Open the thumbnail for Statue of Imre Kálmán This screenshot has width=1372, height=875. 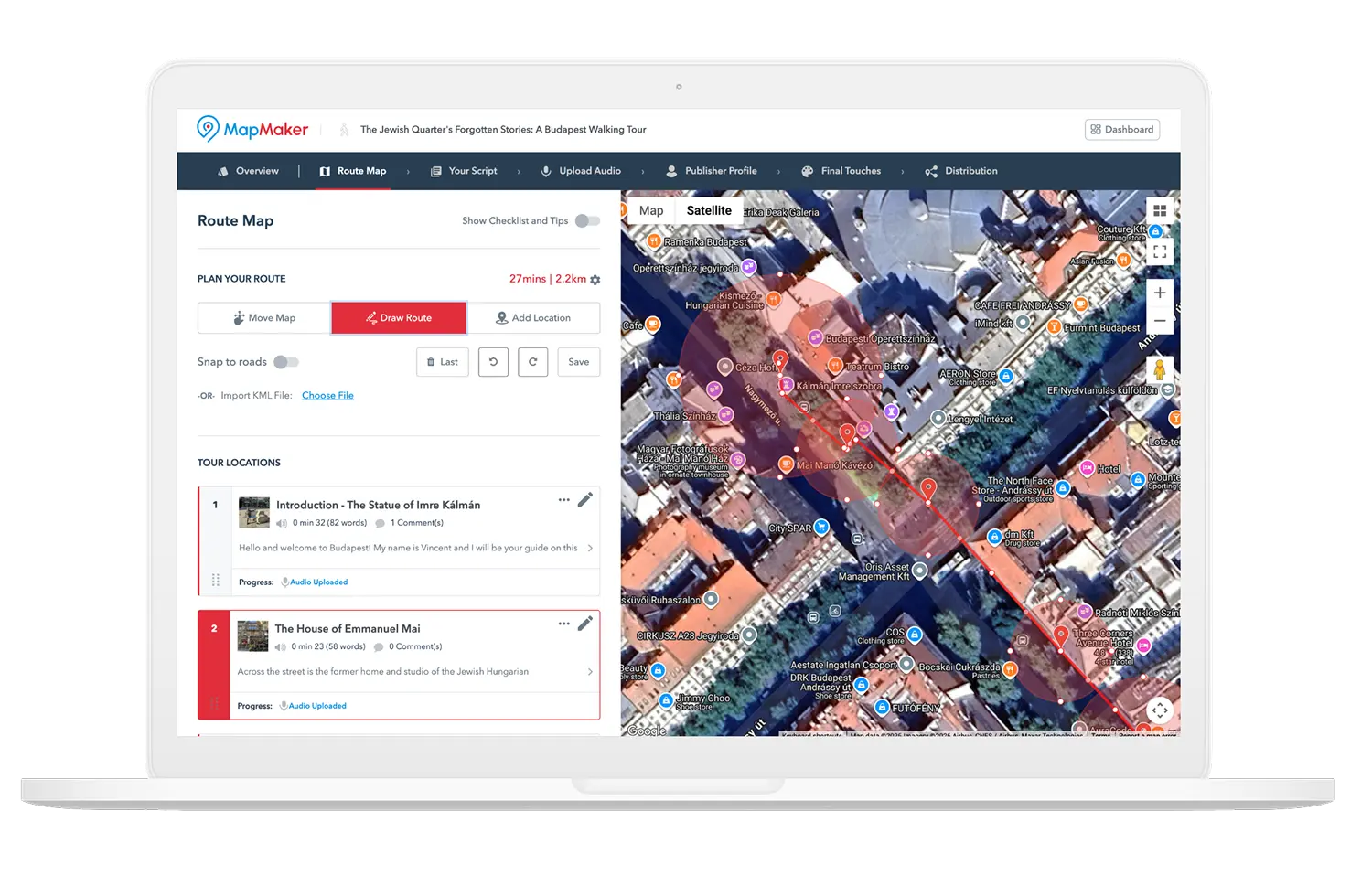[254, 512]
